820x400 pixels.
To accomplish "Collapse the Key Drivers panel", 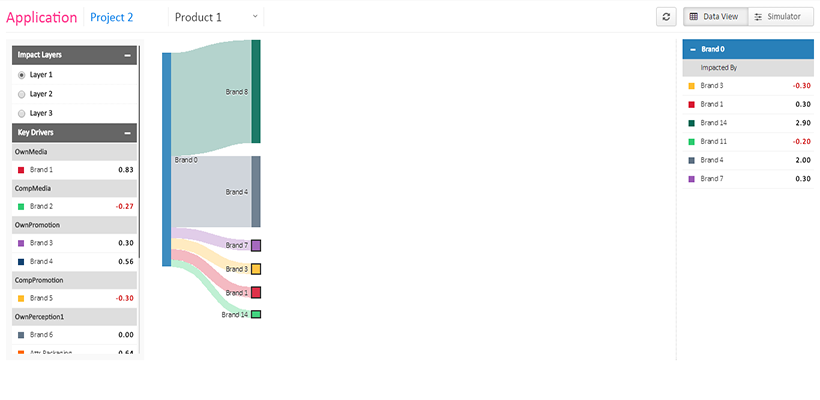I will (x=127, y=132).
